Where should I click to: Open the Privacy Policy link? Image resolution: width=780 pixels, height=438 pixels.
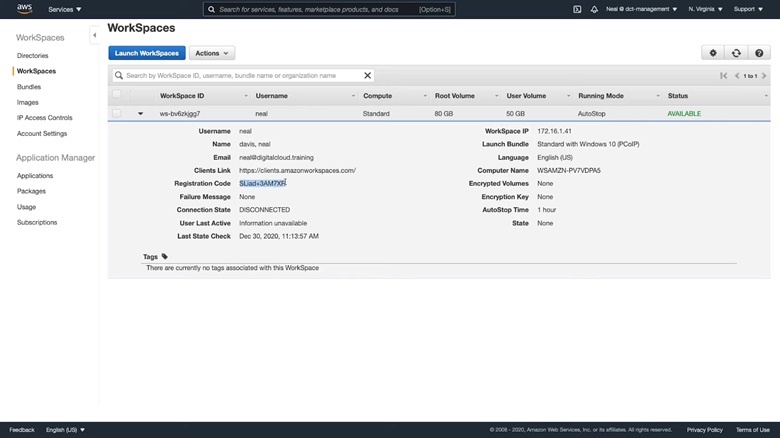[x=704, y=430]
